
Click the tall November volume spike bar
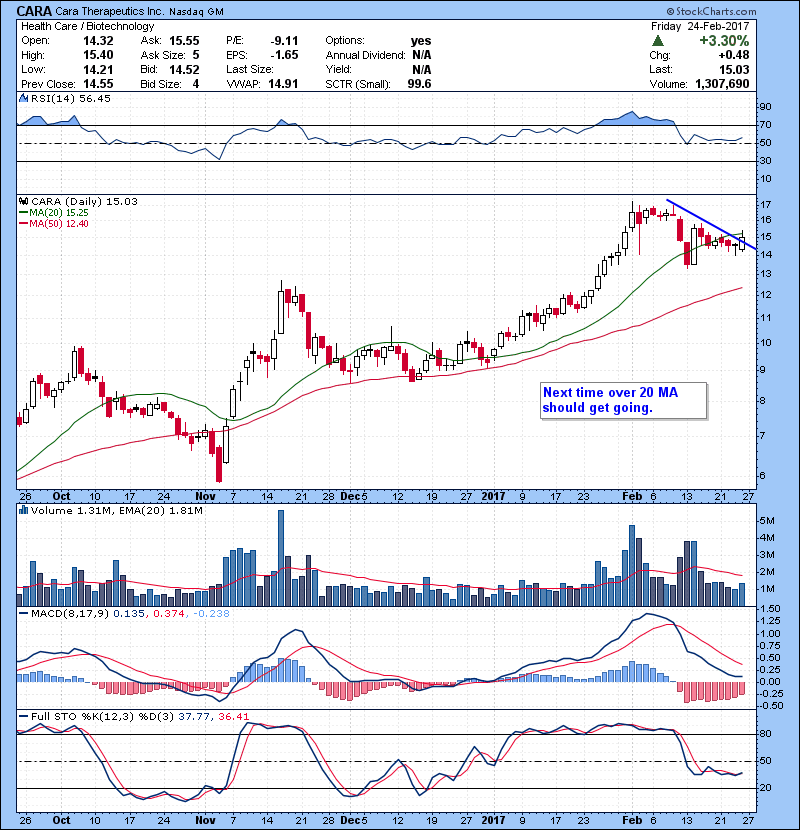[281, 558]
